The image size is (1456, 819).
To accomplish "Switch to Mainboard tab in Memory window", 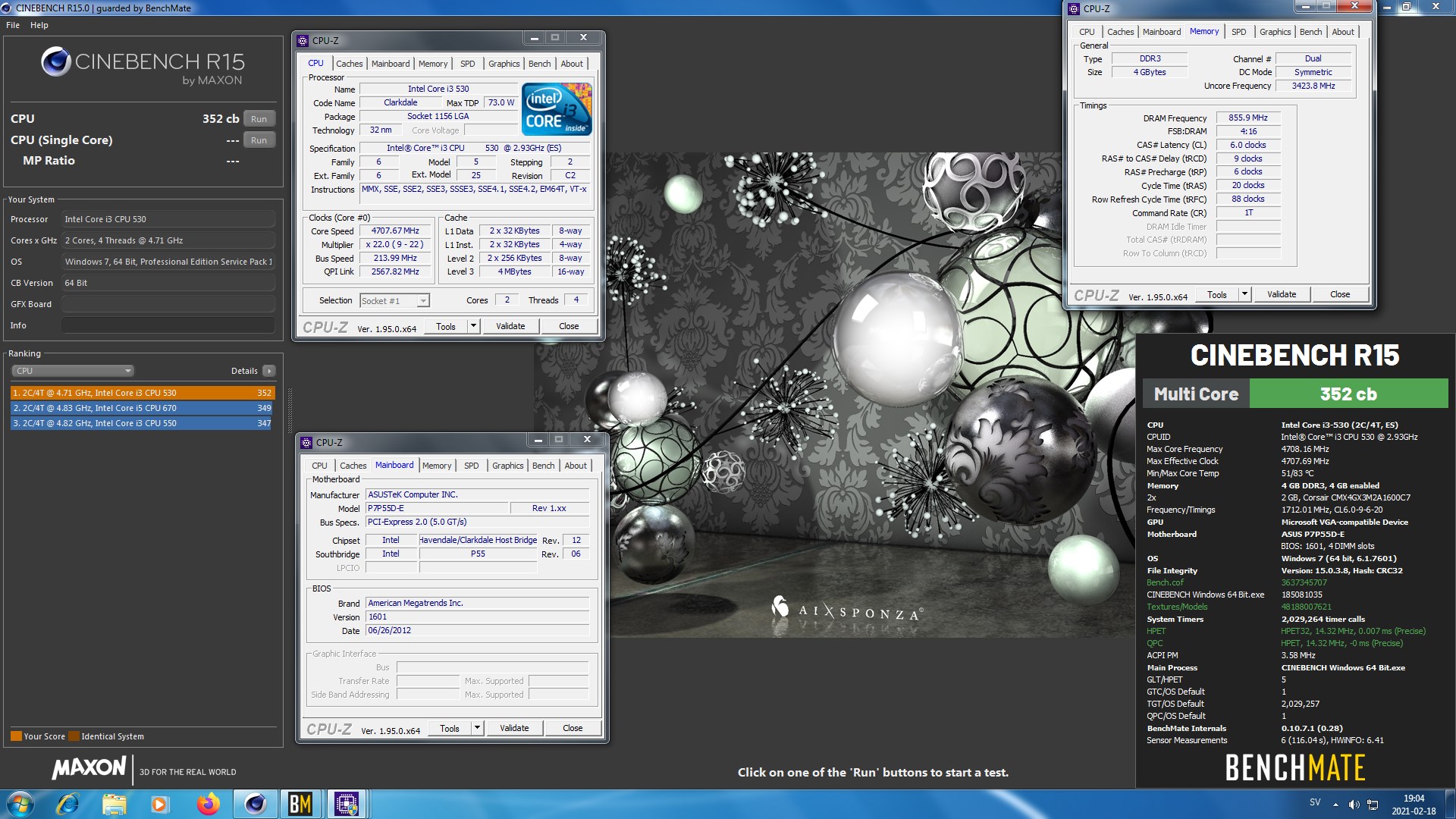I will (x=1162, y=32).
